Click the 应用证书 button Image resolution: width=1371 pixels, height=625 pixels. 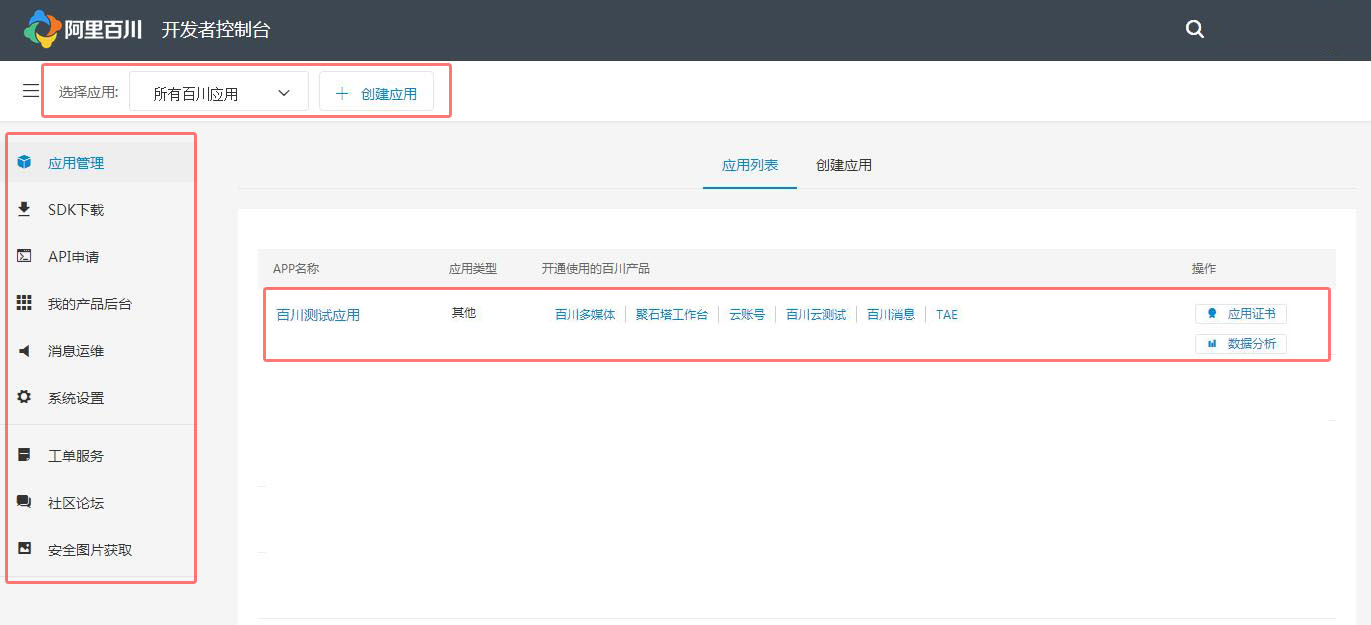(x=1241, y=314)
